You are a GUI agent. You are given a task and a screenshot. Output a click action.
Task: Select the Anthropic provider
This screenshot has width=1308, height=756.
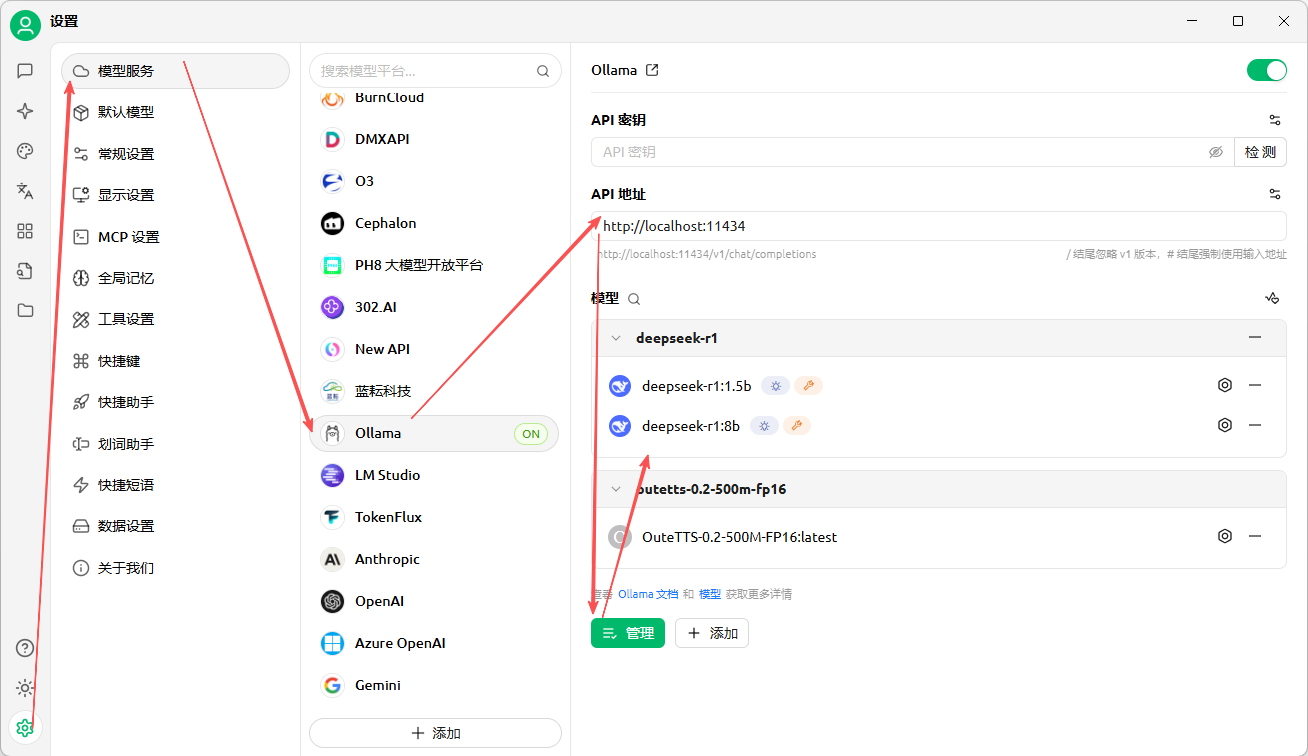(x=435, y=559)
